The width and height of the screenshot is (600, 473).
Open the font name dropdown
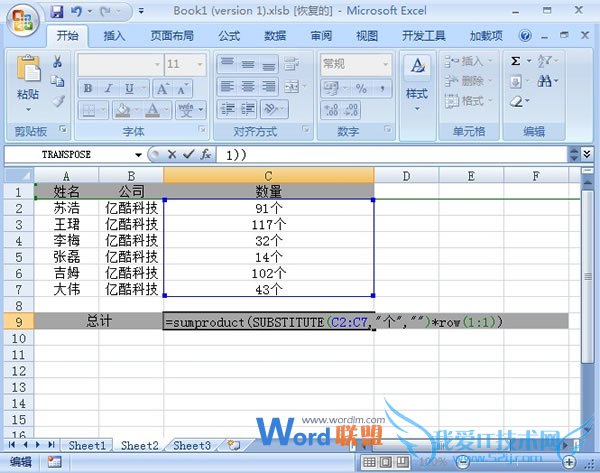(x=157, y=64)
